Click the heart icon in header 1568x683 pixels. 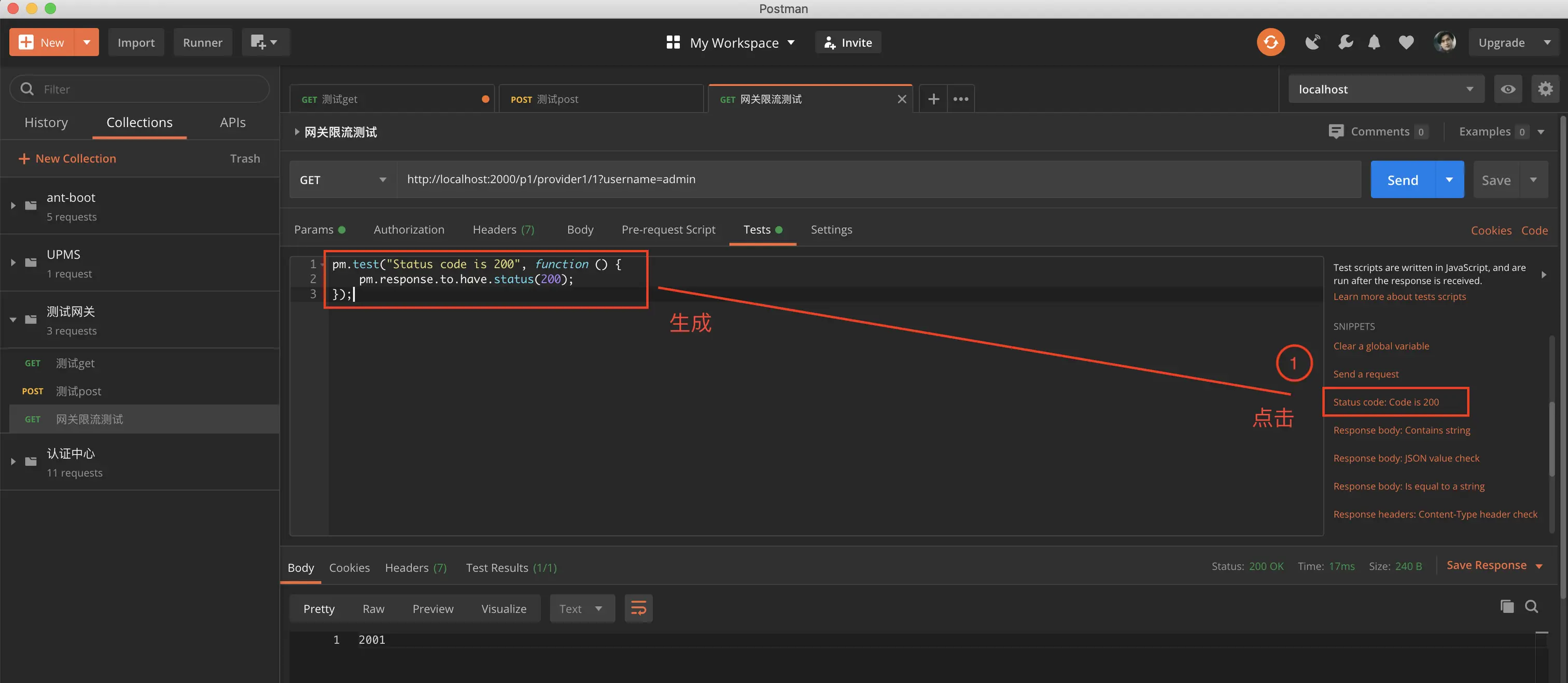pos(1406,43)
